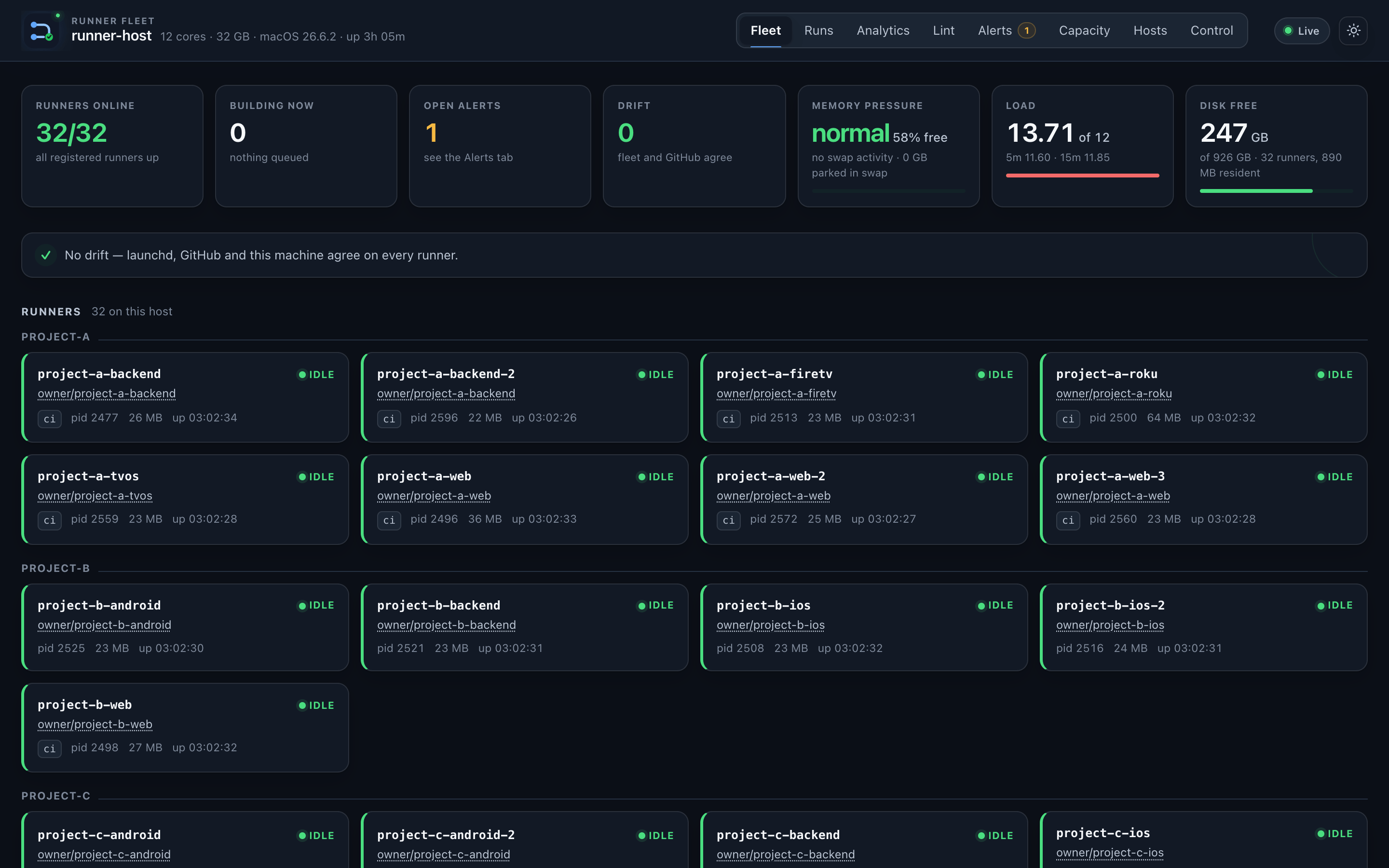Switch to the Fleet tab

766,30
